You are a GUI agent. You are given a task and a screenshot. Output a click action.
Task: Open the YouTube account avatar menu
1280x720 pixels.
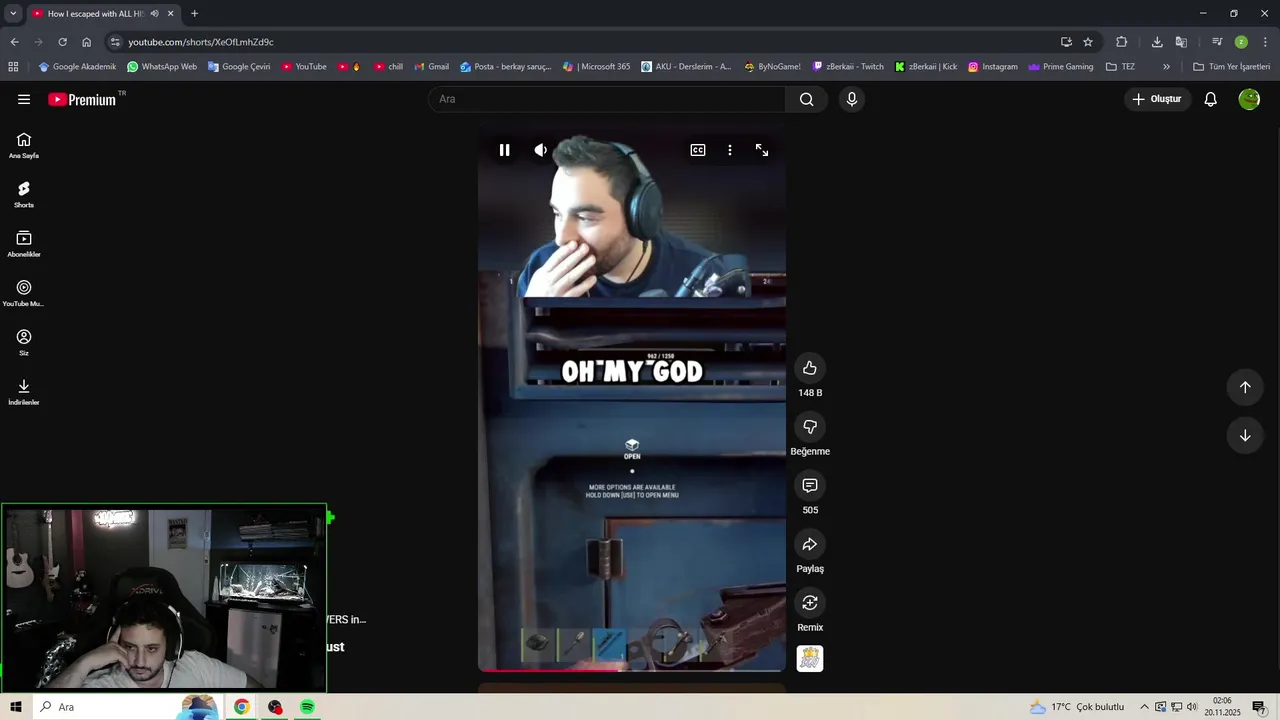1249,99
